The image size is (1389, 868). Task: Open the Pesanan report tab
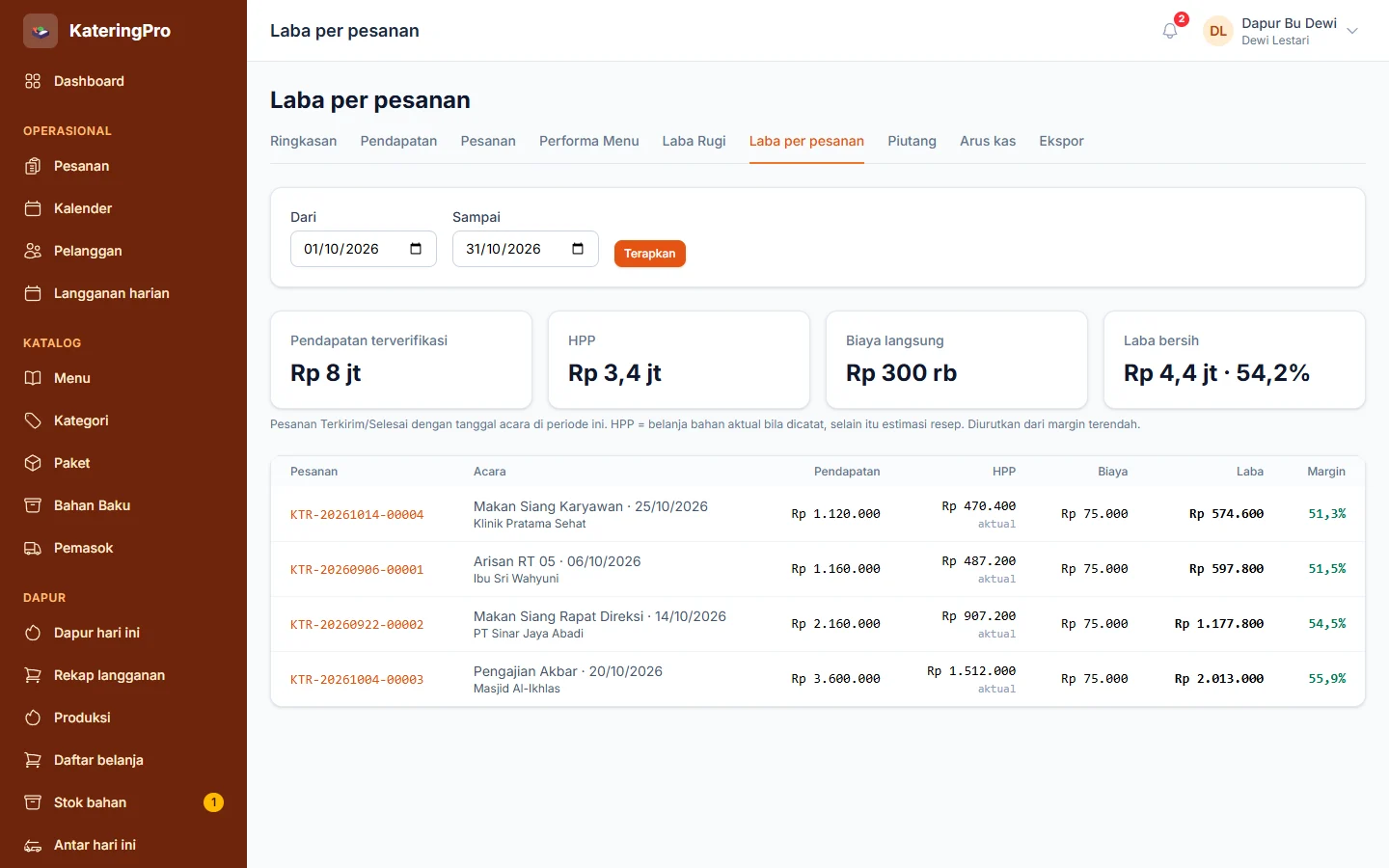488,141
